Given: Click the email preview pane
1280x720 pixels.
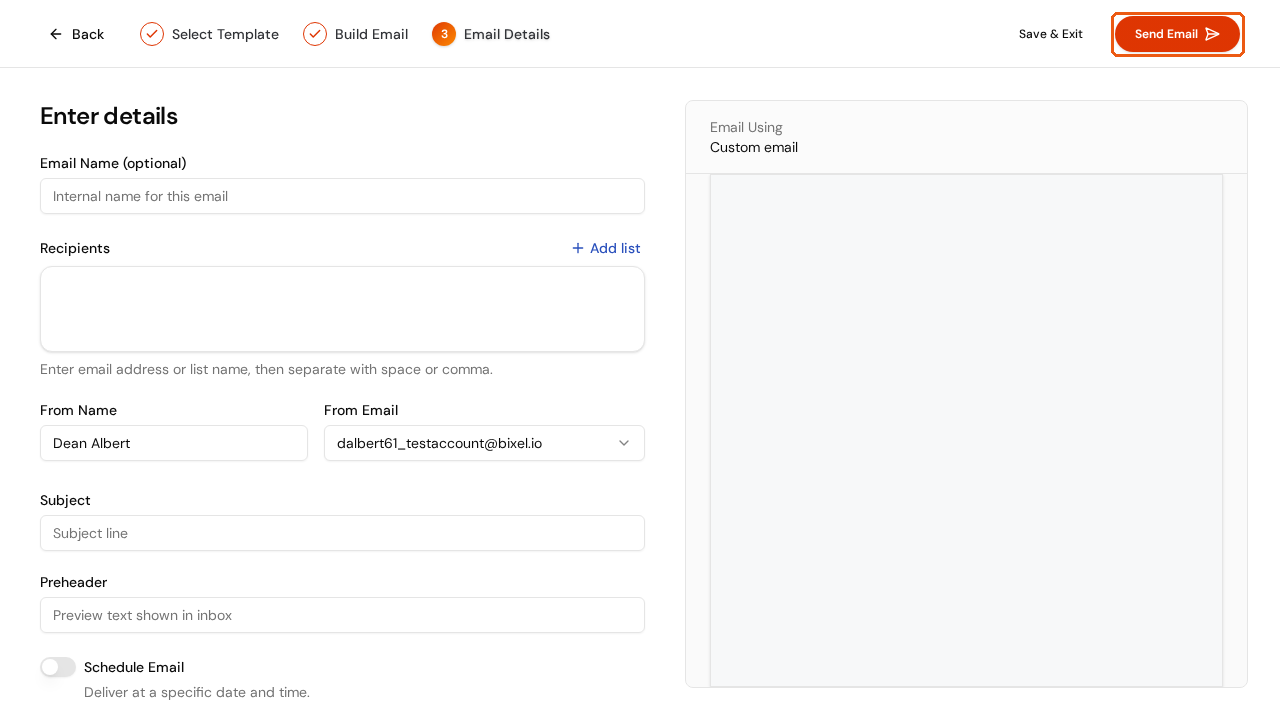Looking at the screenshot, I should click(x=966, y=430).
